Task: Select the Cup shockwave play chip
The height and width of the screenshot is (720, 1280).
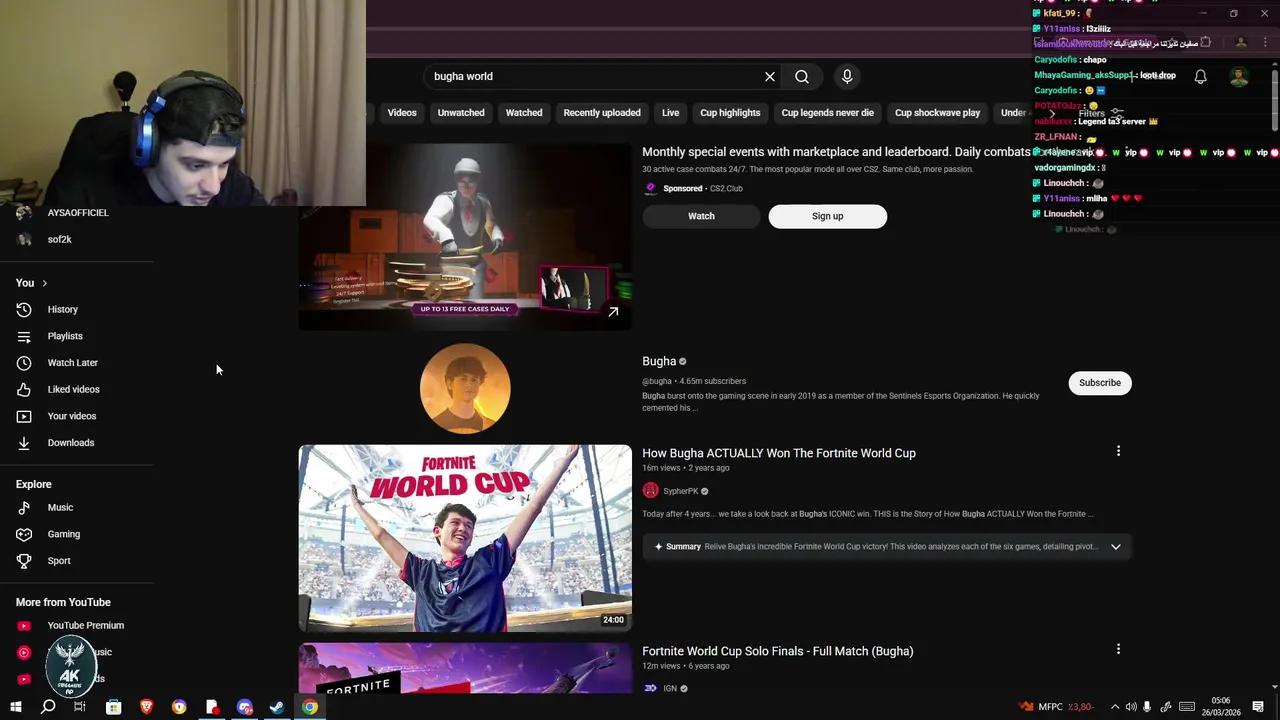Action: click(938, 113)
